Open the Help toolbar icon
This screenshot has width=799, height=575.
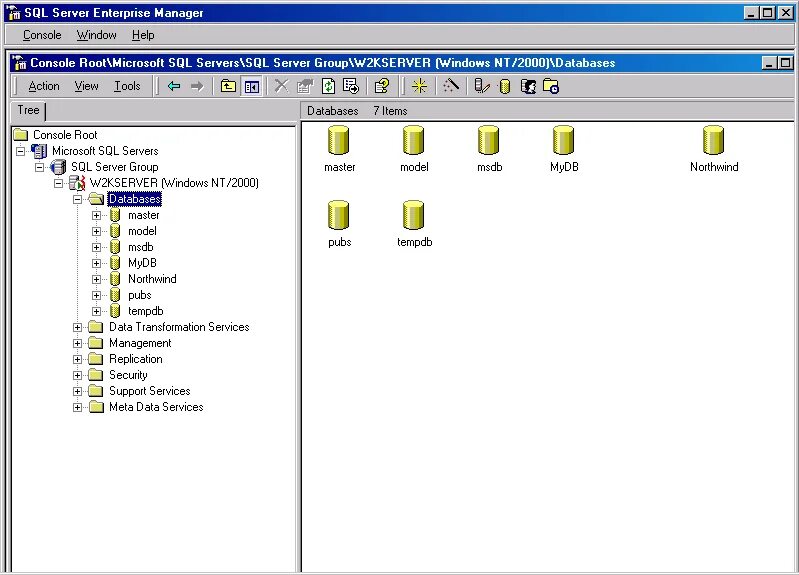(382, 86)
